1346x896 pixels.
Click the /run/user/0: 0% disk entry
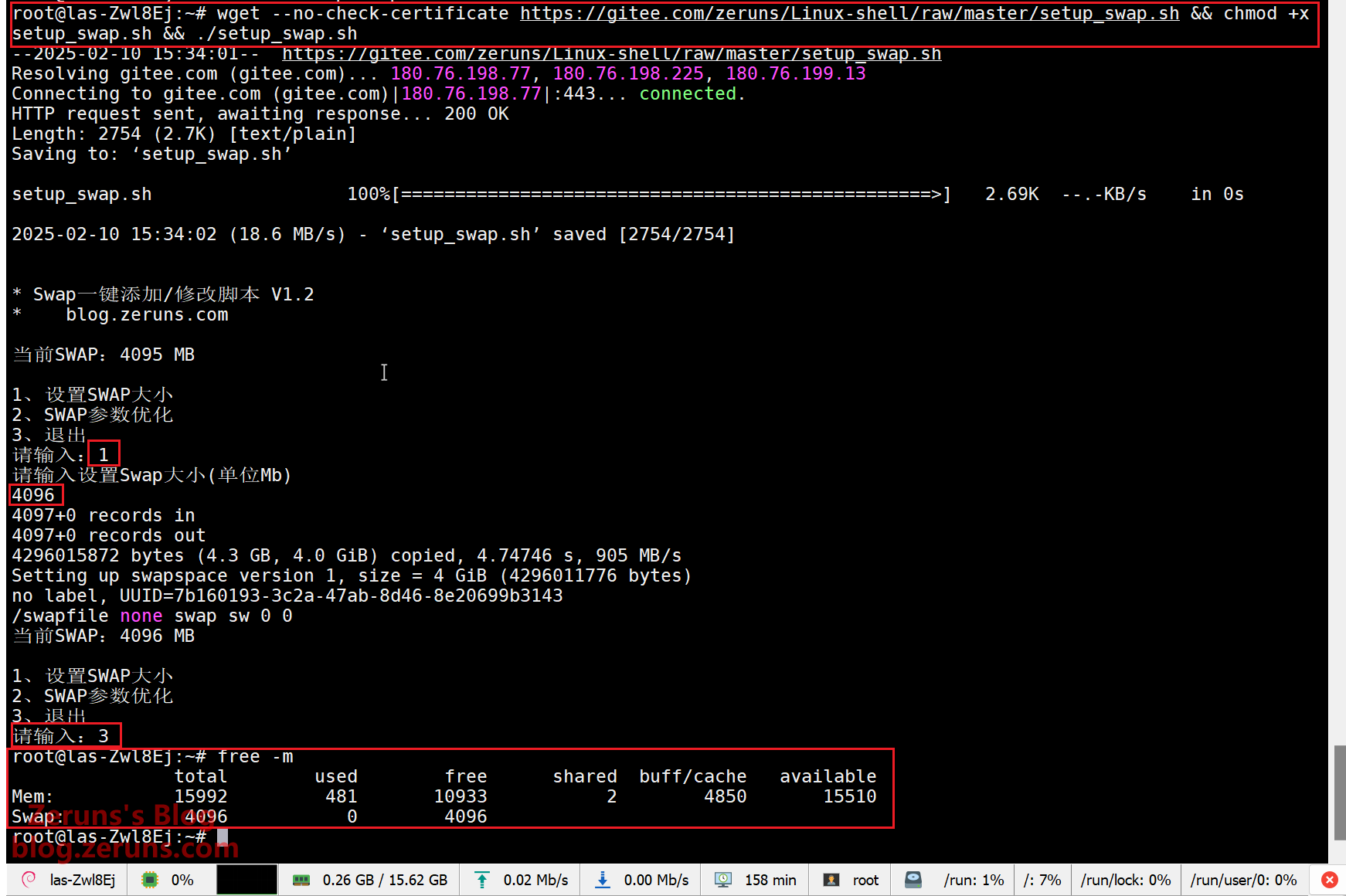pos(1243,880)
